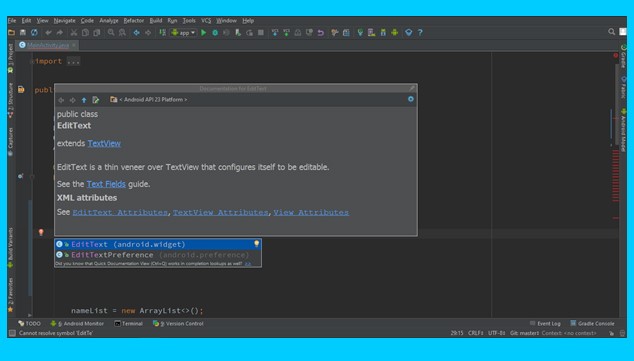Select EditText (android.widget) completion
Screen dimensions: 634x361
[x=158, y=244]
